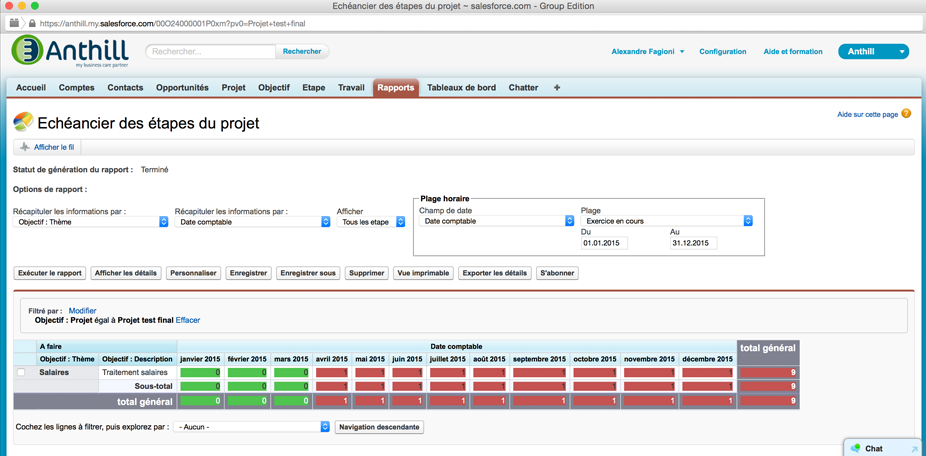Viewport: 926px width, 456px height.
Task: Click the Rechercher search button
Action: coord(302,51)
